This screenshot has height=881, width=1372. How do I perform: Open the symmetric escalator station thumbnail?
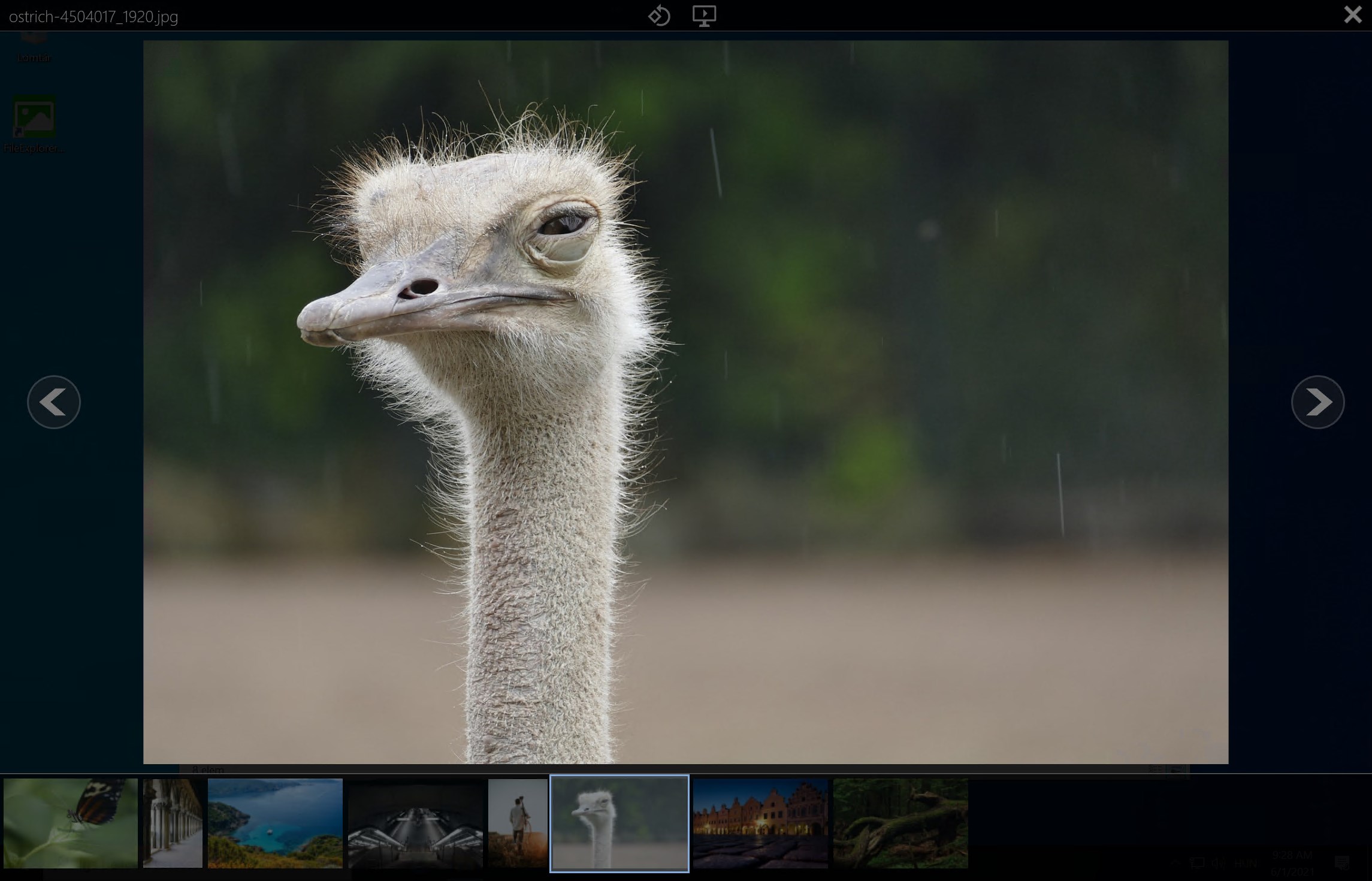[x=415, y=823]
